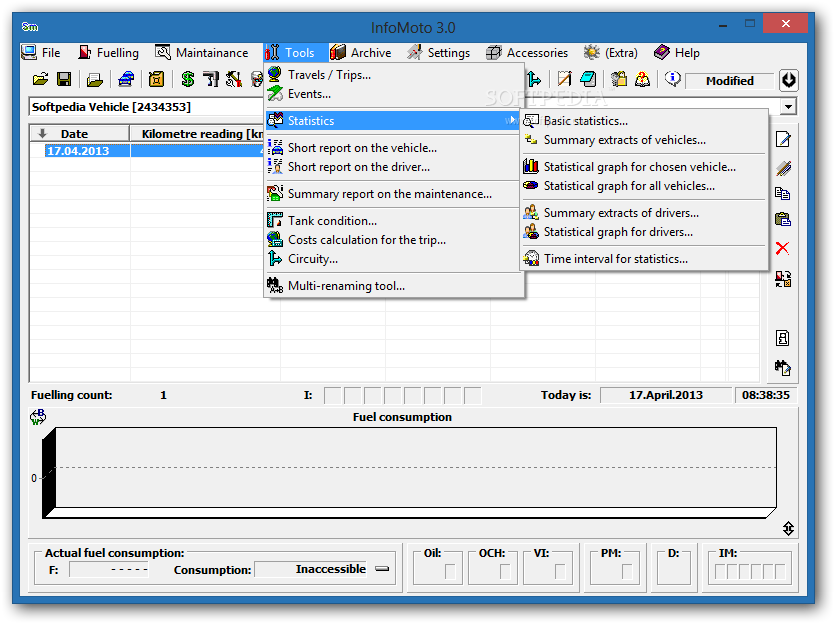Image resolution: width=835 pixels, height=624 pixels.
Task: Click the fuel pump swap sidebar icon
Action: [x=783, y=279]
